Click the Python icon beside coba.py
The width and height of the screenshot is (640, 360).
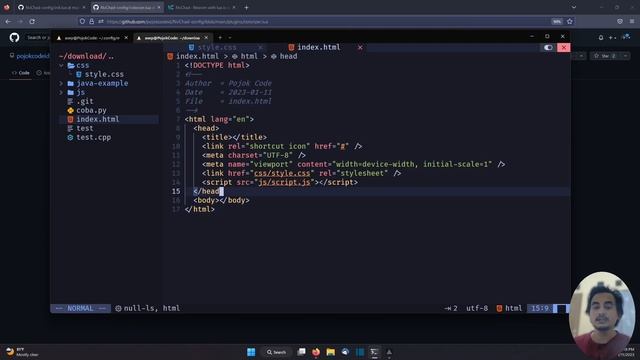pyautogui.click(x=70, y=110)
